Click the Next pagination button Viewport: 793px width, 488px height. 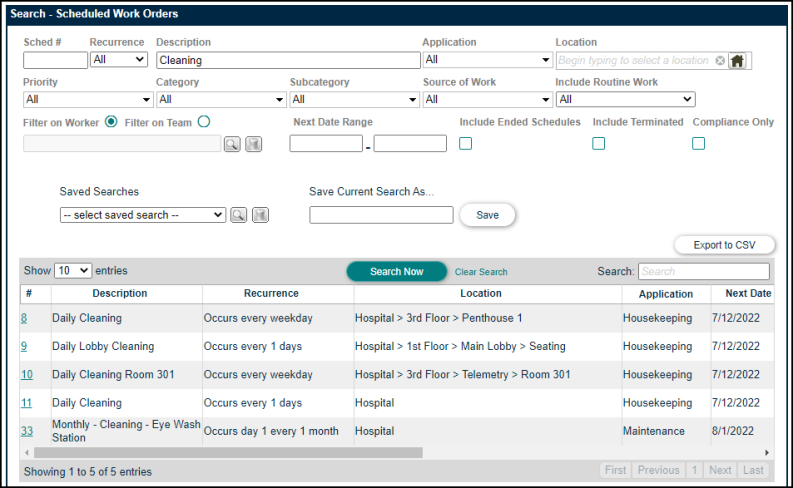720,470
